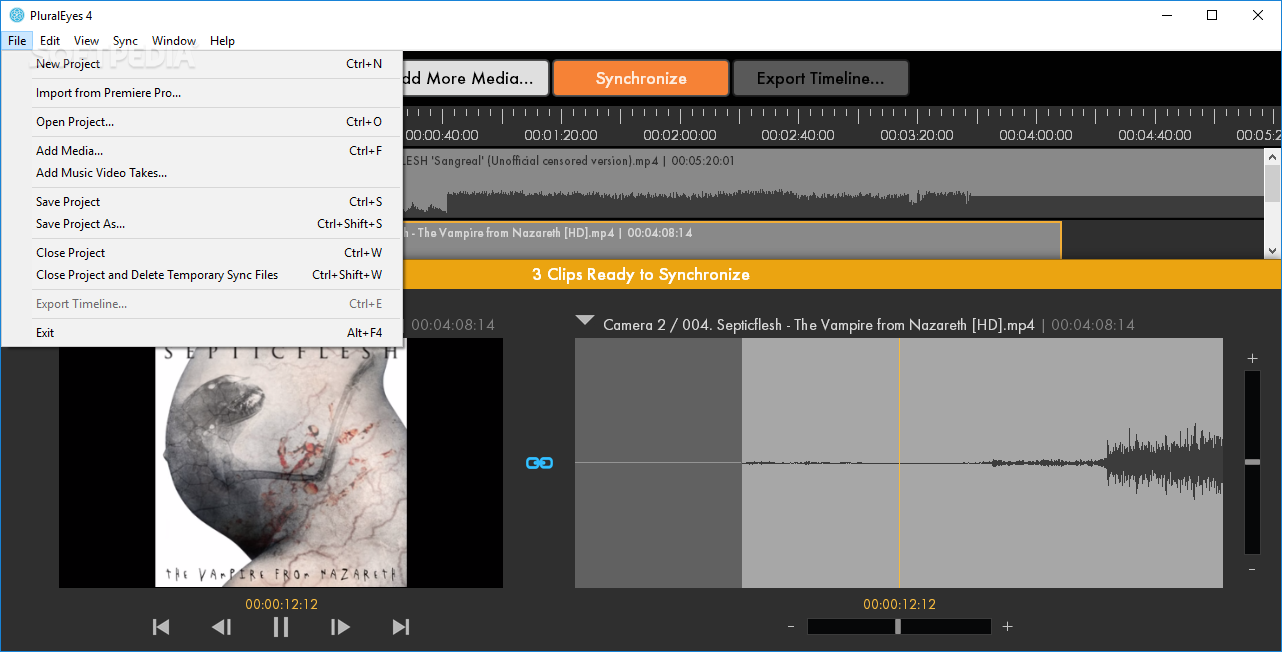Image resolution: width=1282 pixels, height=652 pixels.
Task: Zoom out the waveform horizontally with minus
Action: [791, 627]
